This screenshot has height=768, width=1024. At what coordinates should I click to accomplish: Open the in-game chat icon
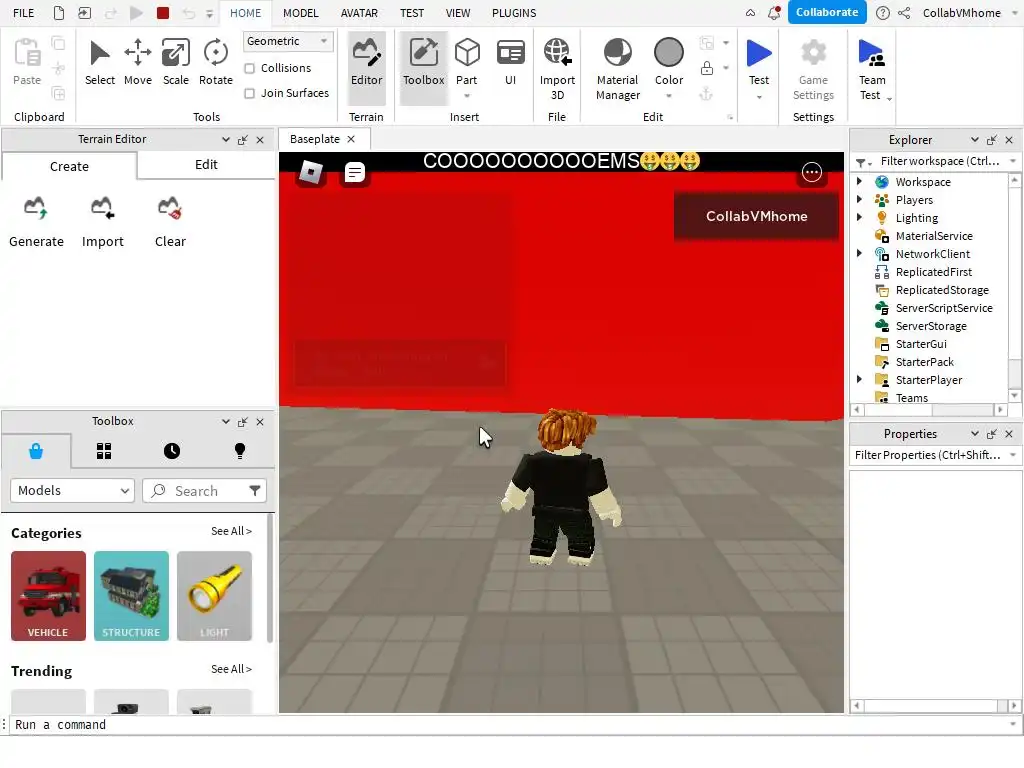(355, 172)
